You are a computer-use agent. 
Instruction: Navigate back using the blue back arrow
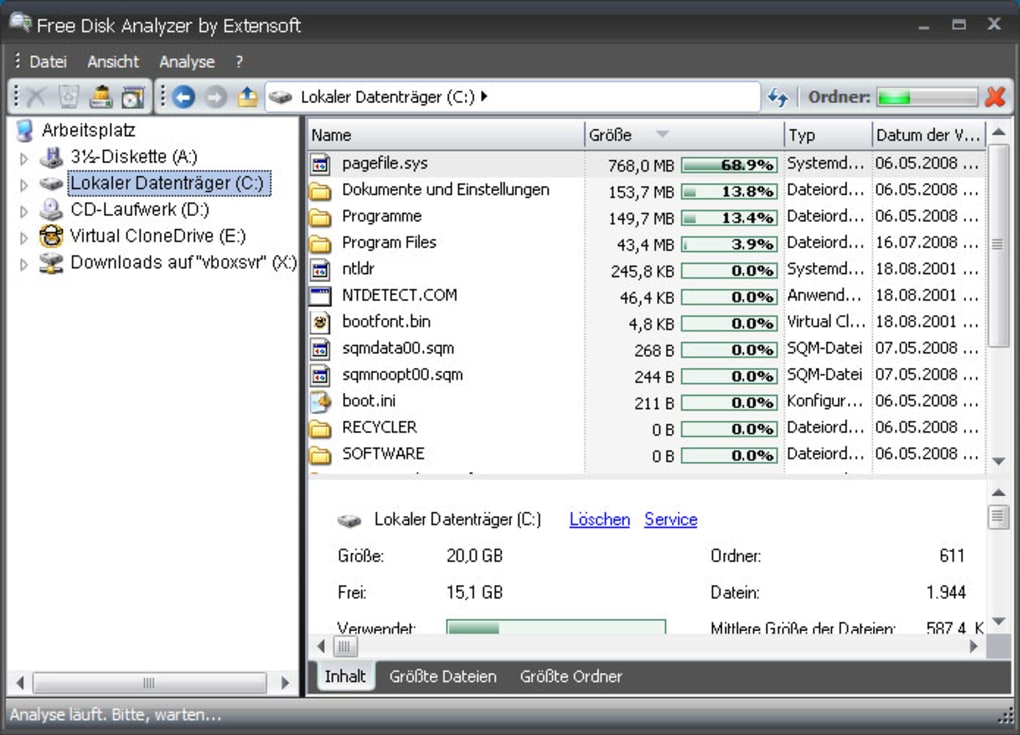[184, 96]
